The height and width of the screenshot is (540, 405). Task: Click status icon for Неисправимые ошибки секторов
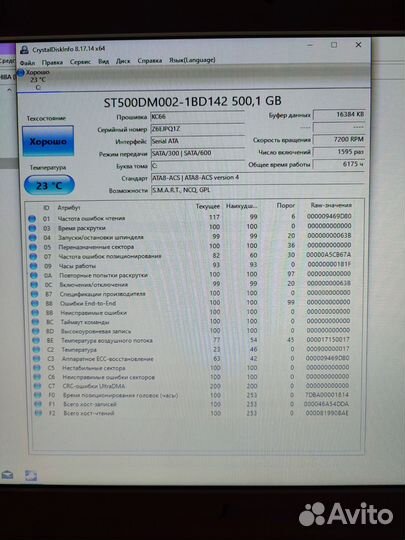38,377
